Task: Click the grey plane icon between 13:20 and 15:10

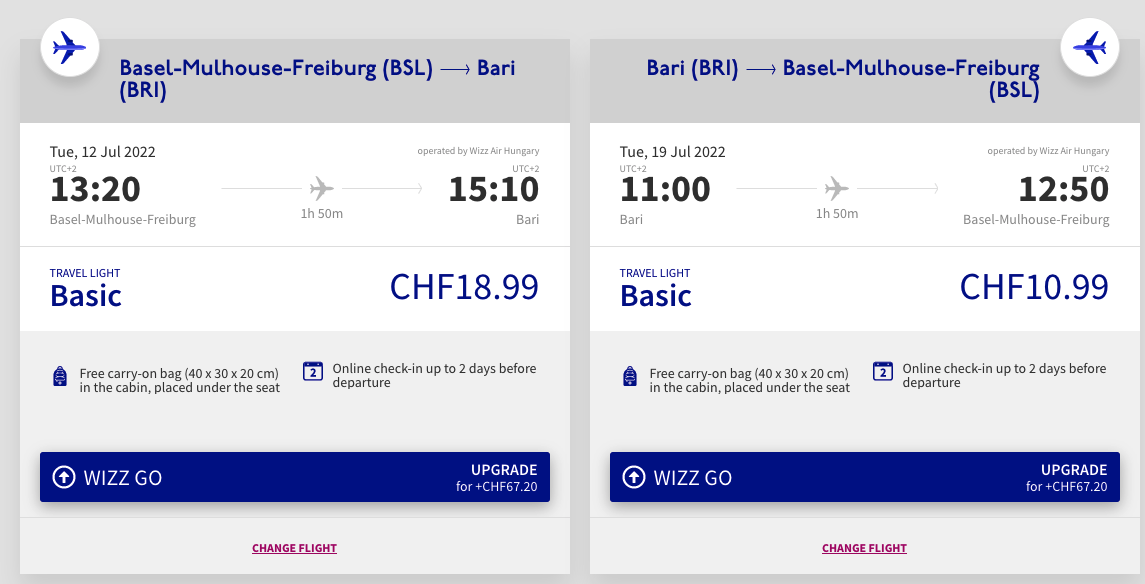Action: pos(321,188)
